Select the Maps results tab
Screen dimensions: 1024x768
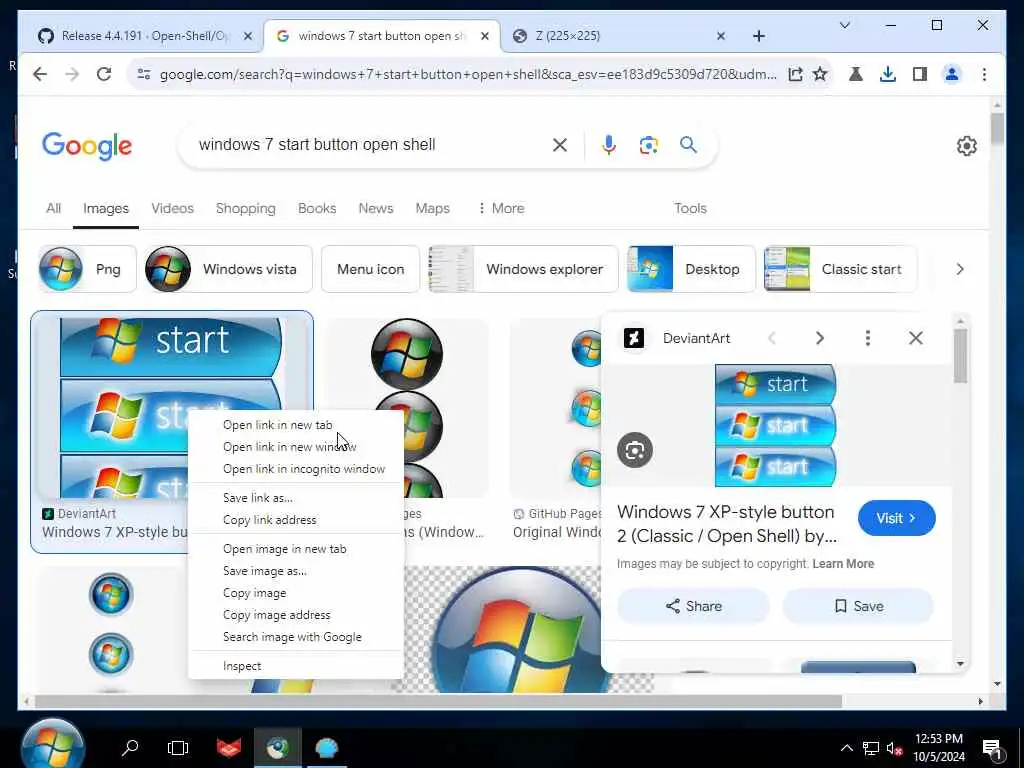pos(432,208)
